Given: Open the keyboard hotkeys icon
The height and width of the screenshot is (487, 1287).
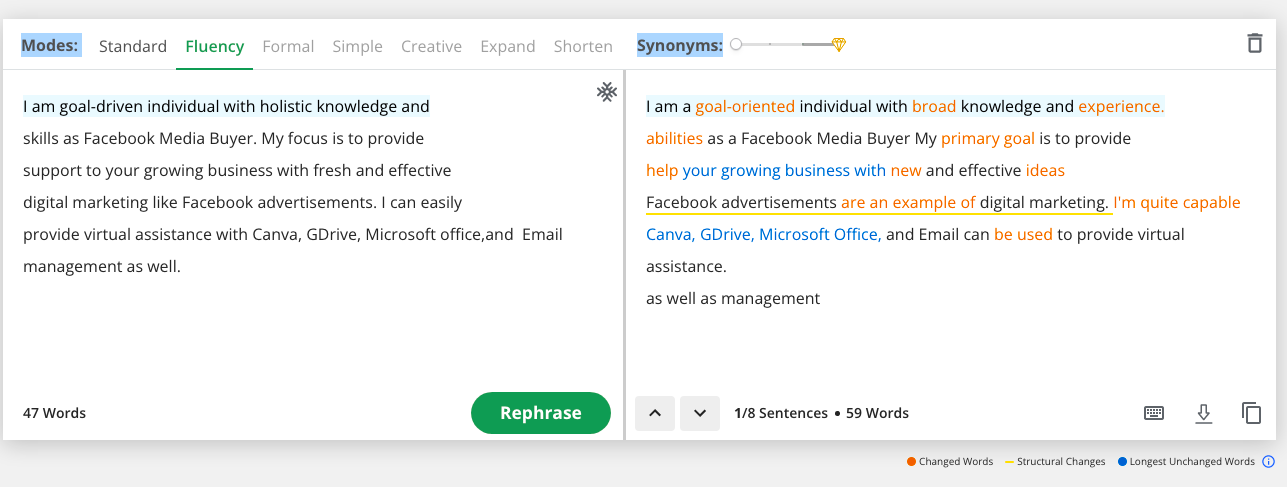Looking at the screenshot, I should tap(1154, 413).
